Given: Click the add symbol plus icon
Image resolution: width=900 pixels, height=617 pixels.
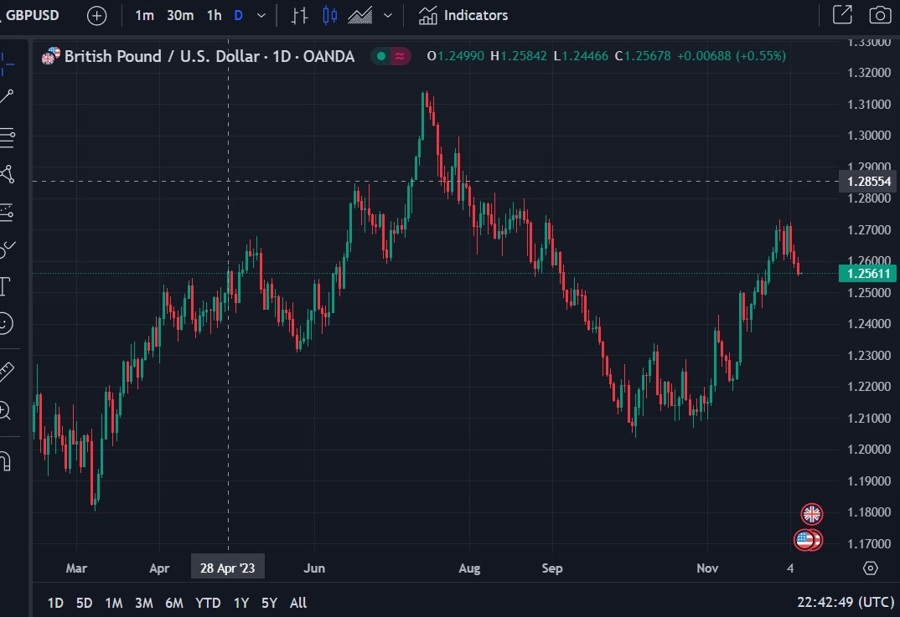Looking at the screenshot, I should [x=96, y=15].
